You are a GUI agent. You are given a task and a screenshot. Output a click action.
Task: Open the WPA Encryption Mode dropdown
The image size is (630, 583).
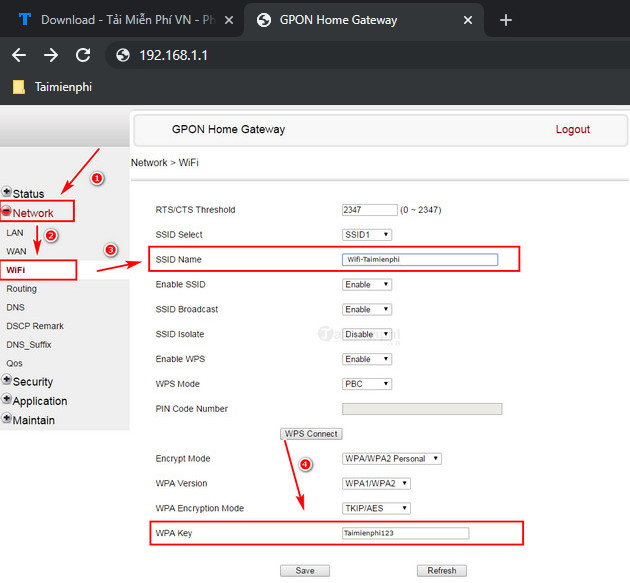click(376, 508)
